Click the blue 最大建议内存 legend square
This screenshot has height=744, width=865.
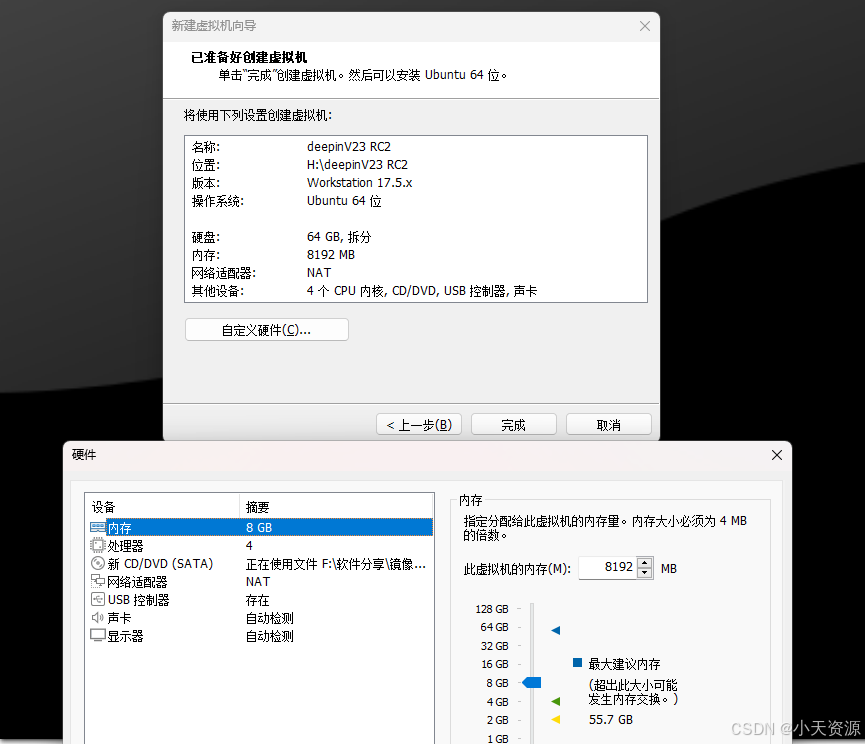(578, 662)
